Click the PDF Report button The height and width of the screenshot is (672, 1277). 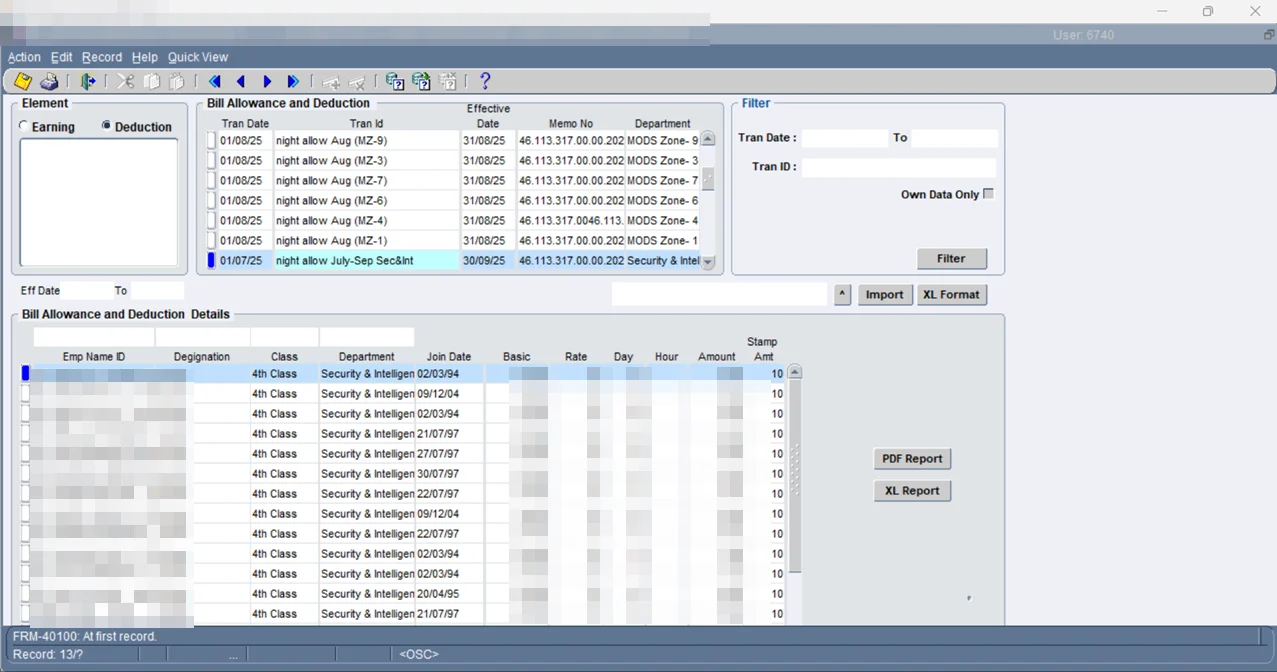(912, 459)
